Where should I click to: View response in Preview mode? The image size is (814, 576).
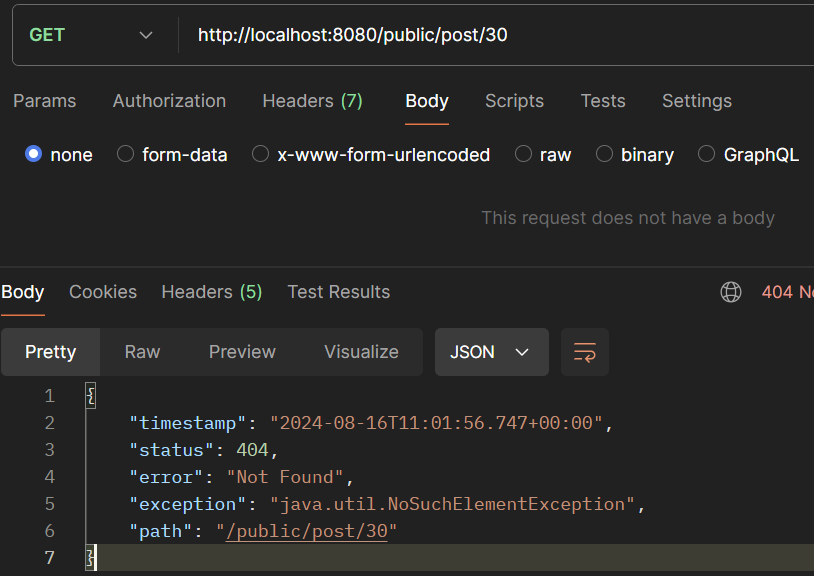(x=242, y=352)
